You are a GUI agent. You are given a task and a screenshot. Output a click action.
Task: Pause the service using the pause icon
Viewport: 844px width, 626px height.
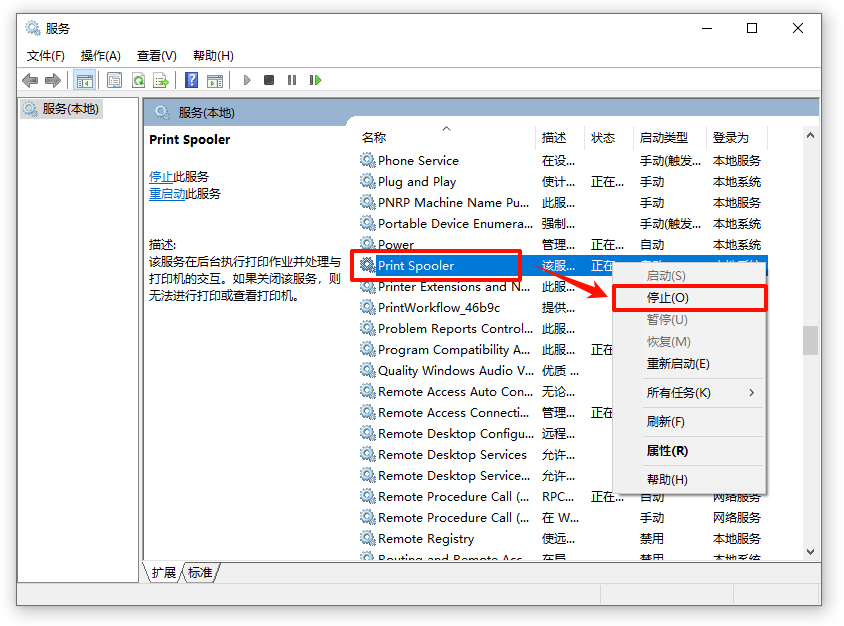click(291, 80)
